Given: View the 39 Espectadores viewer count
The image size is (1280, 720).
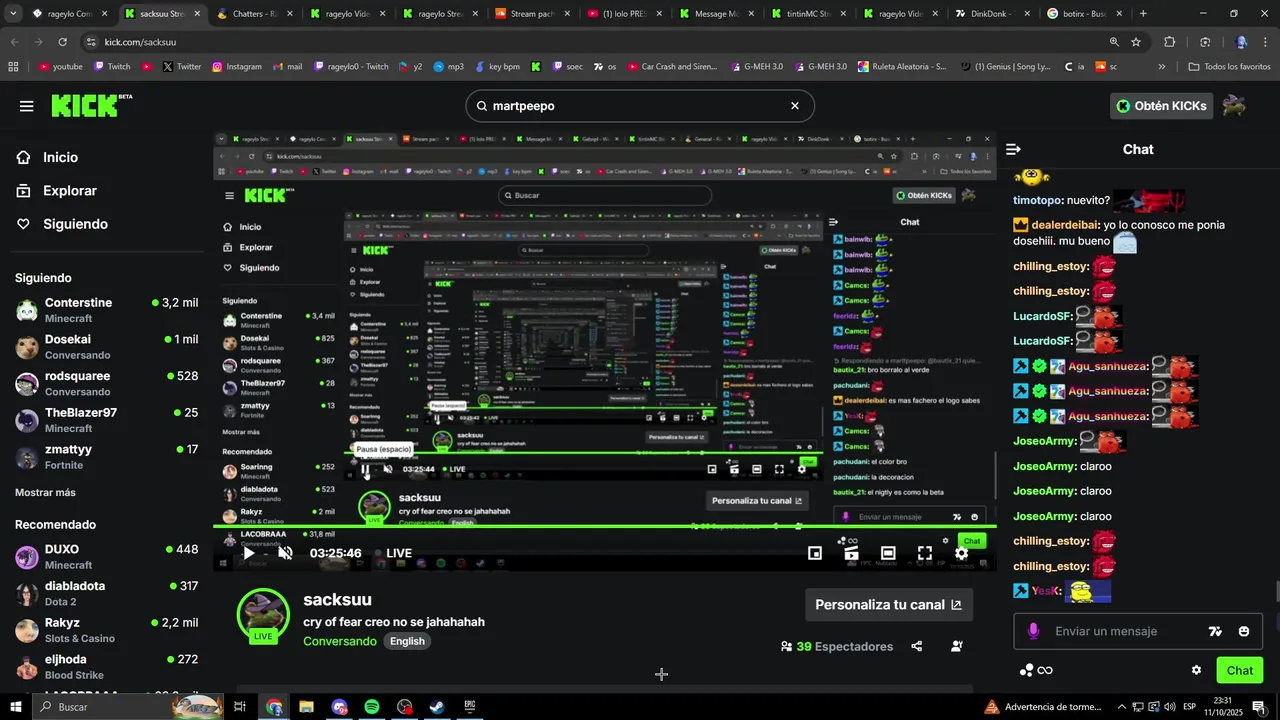Looking at the screenshot, I should click(x=837, y=646).
